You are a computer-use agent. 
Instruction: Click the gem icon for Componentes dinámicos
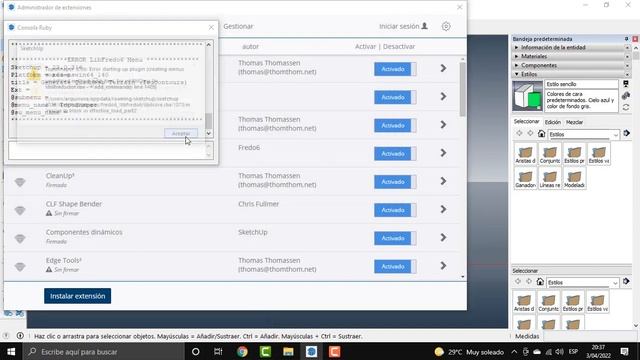(x=20, y=238)
